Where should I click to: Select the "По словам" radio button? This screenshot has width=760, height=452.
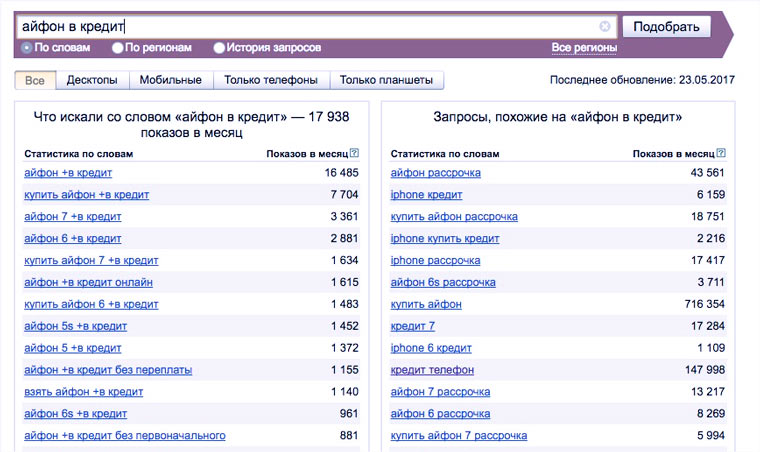(x=27, y=47)
